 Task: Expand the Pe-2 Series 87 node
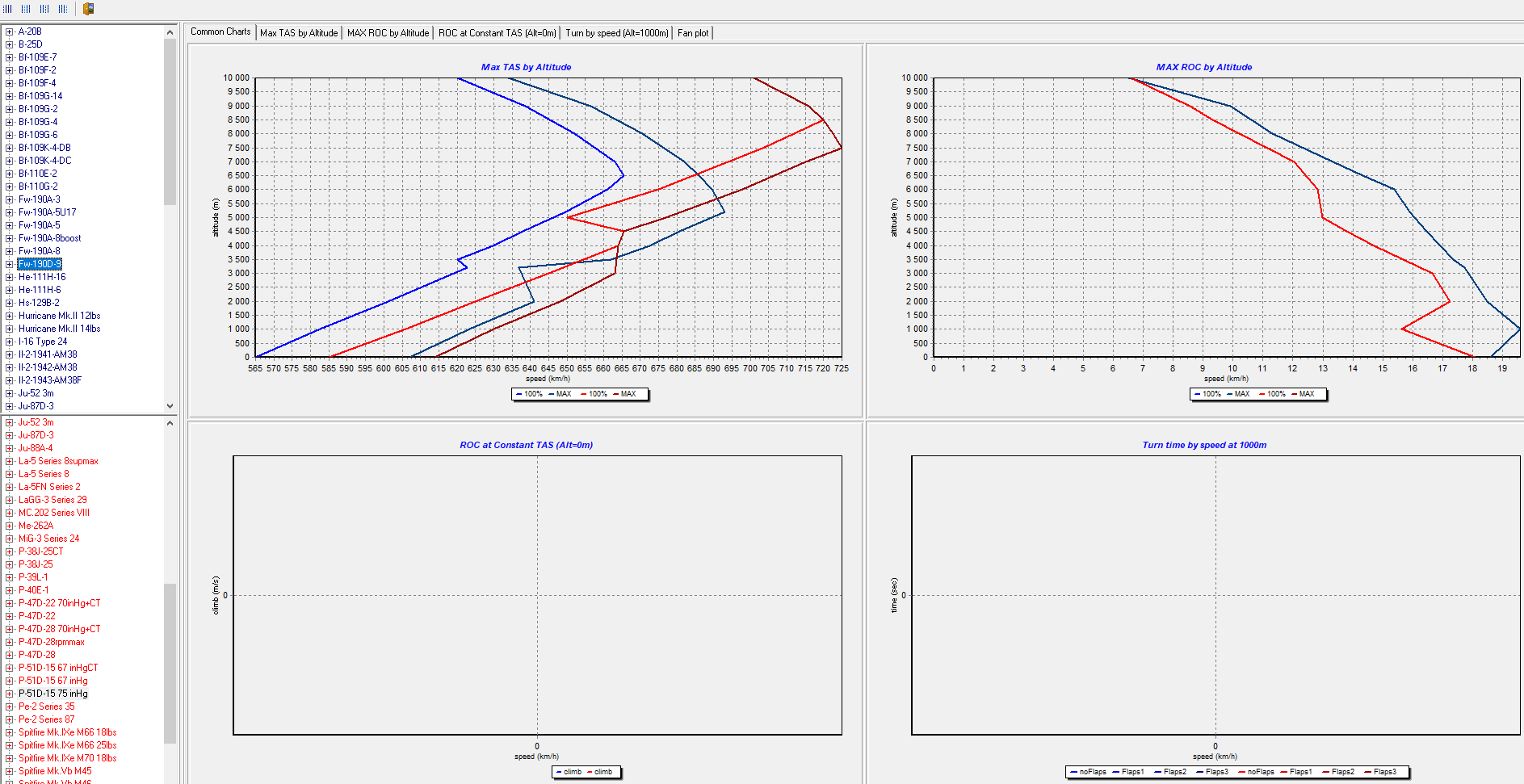(9, 719)
